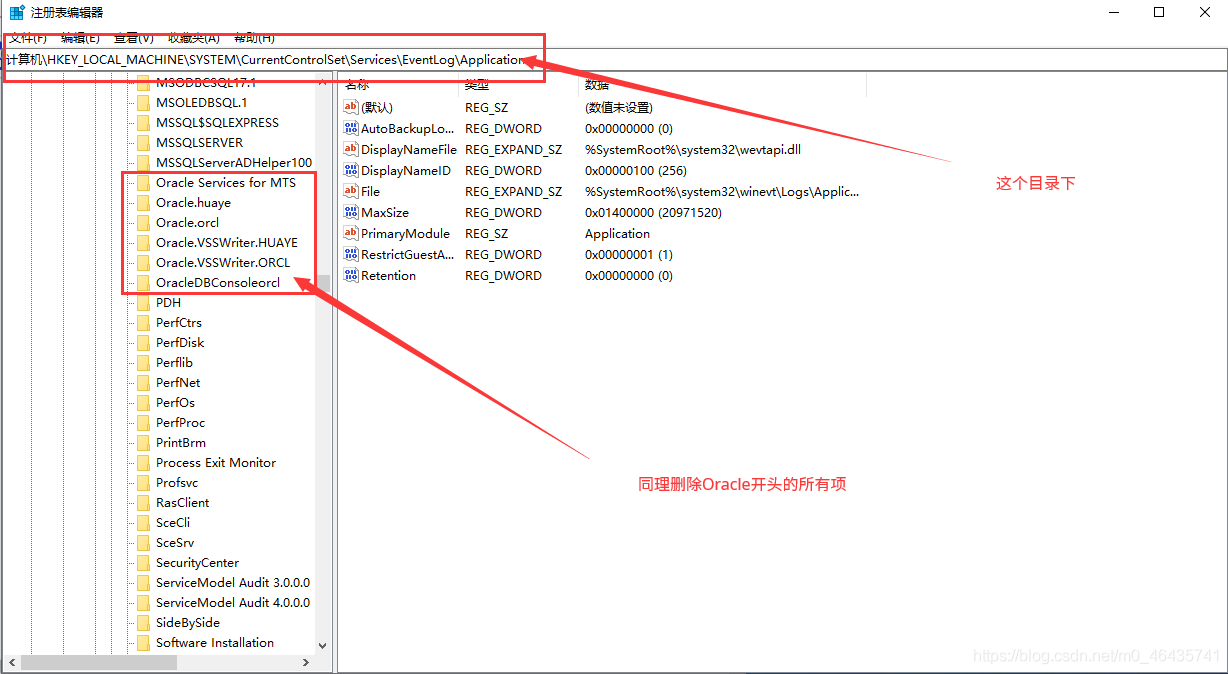Click the folder icon beside Oracle.orcl

pyautogui.click(x=143, y=222)
